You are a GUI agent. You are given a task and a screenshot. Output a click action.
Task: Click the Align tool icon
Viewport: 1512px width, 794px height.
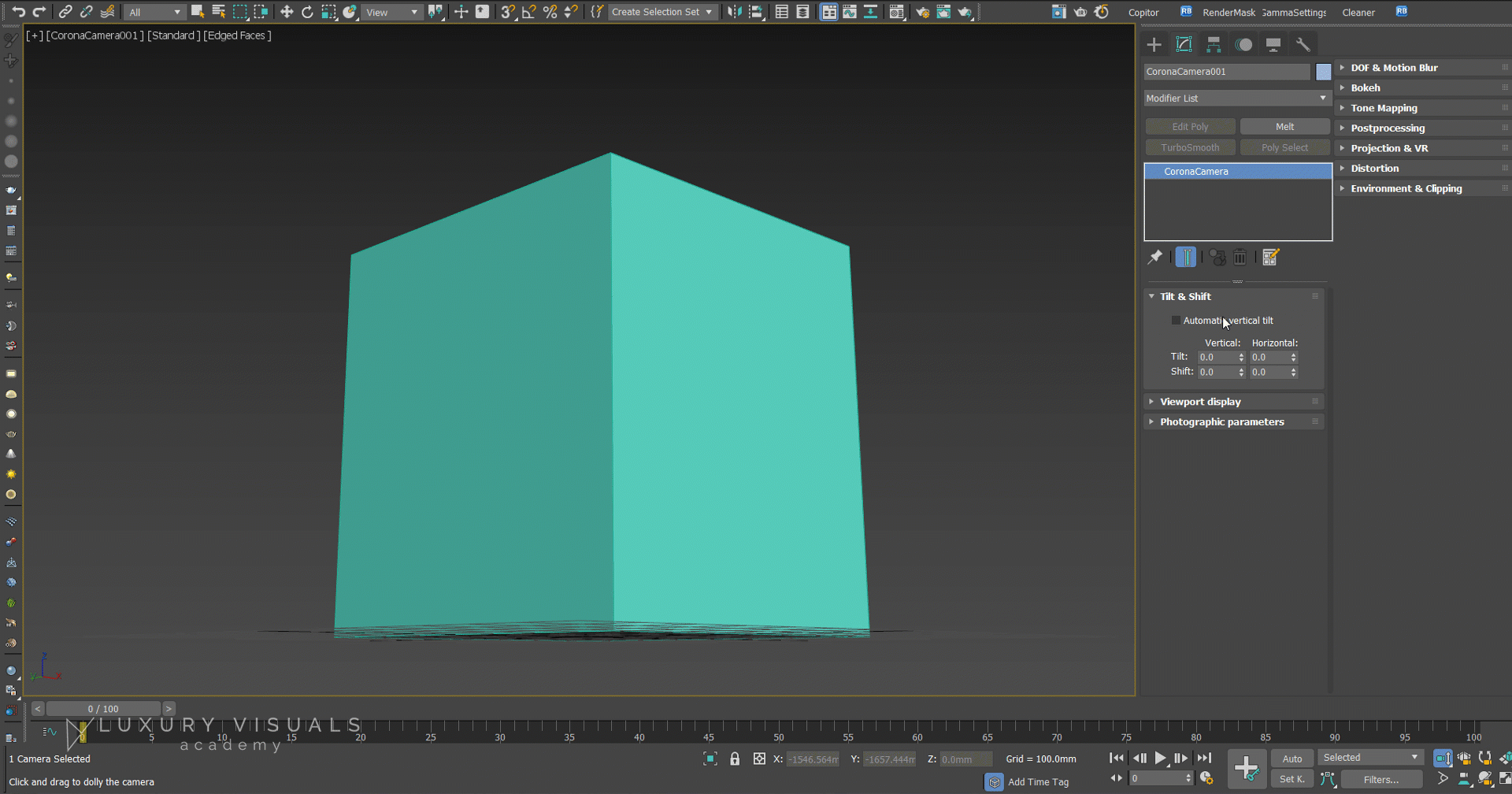point(755,12)
